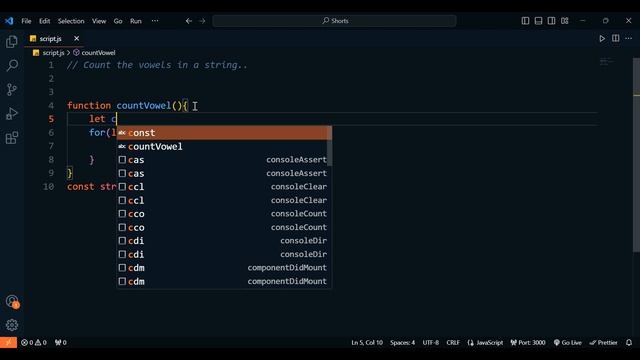This screenshot has height=360, width=640.
Task: Click the minimap in the editor
Action: coord(607,62)
